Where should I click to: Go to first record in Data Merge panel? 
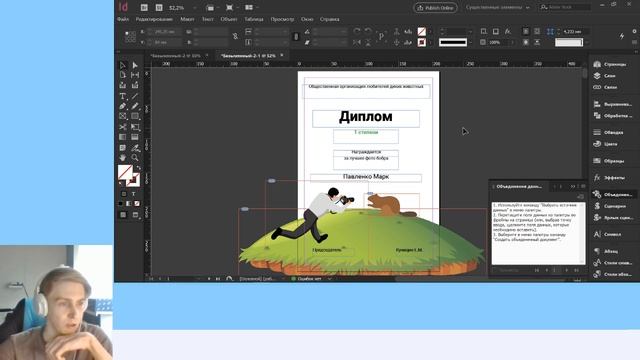537,270
